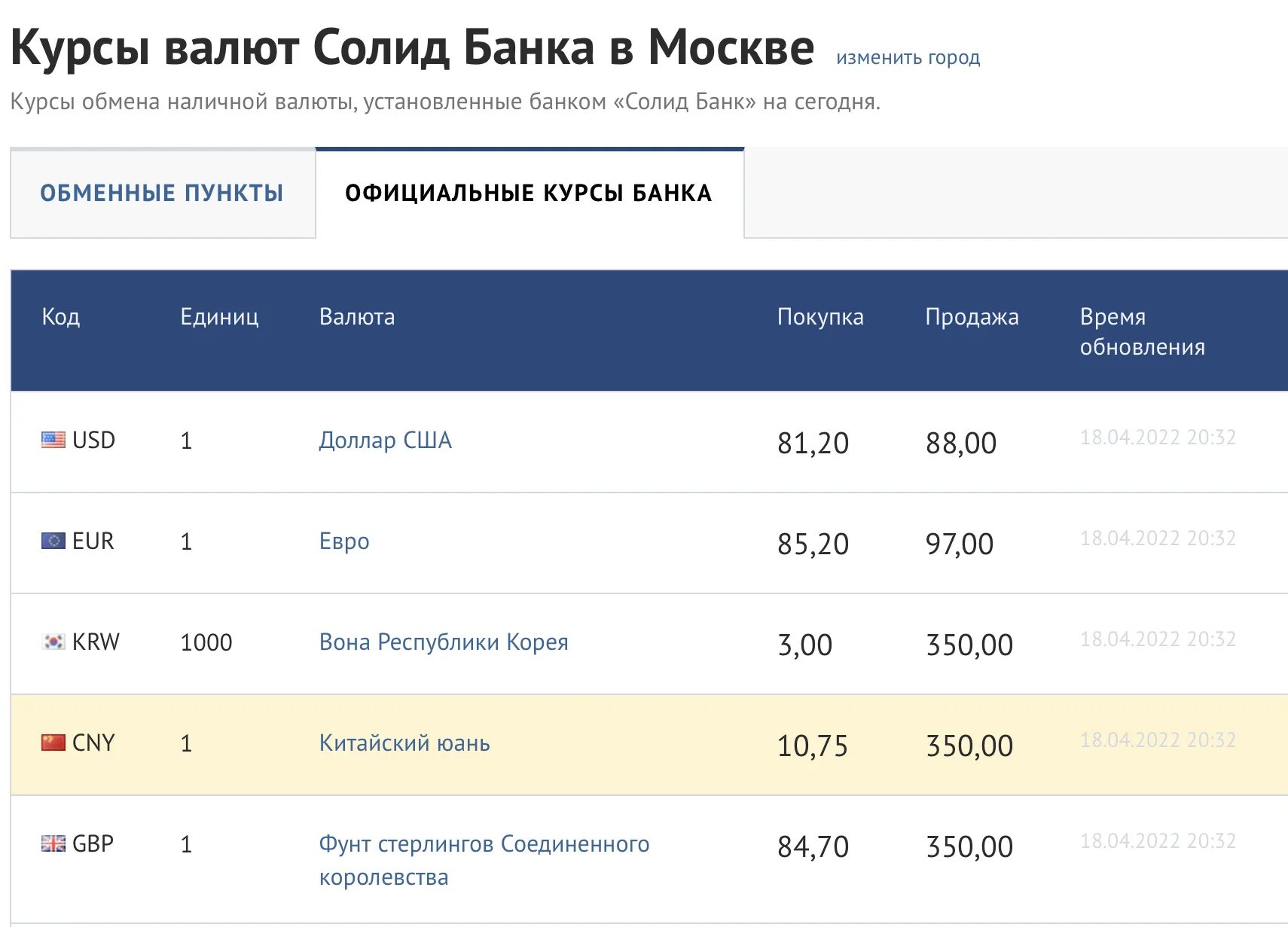The image size is (1288, 927).
Task: Click the EUR row update time
Action: pos(1158,538)
